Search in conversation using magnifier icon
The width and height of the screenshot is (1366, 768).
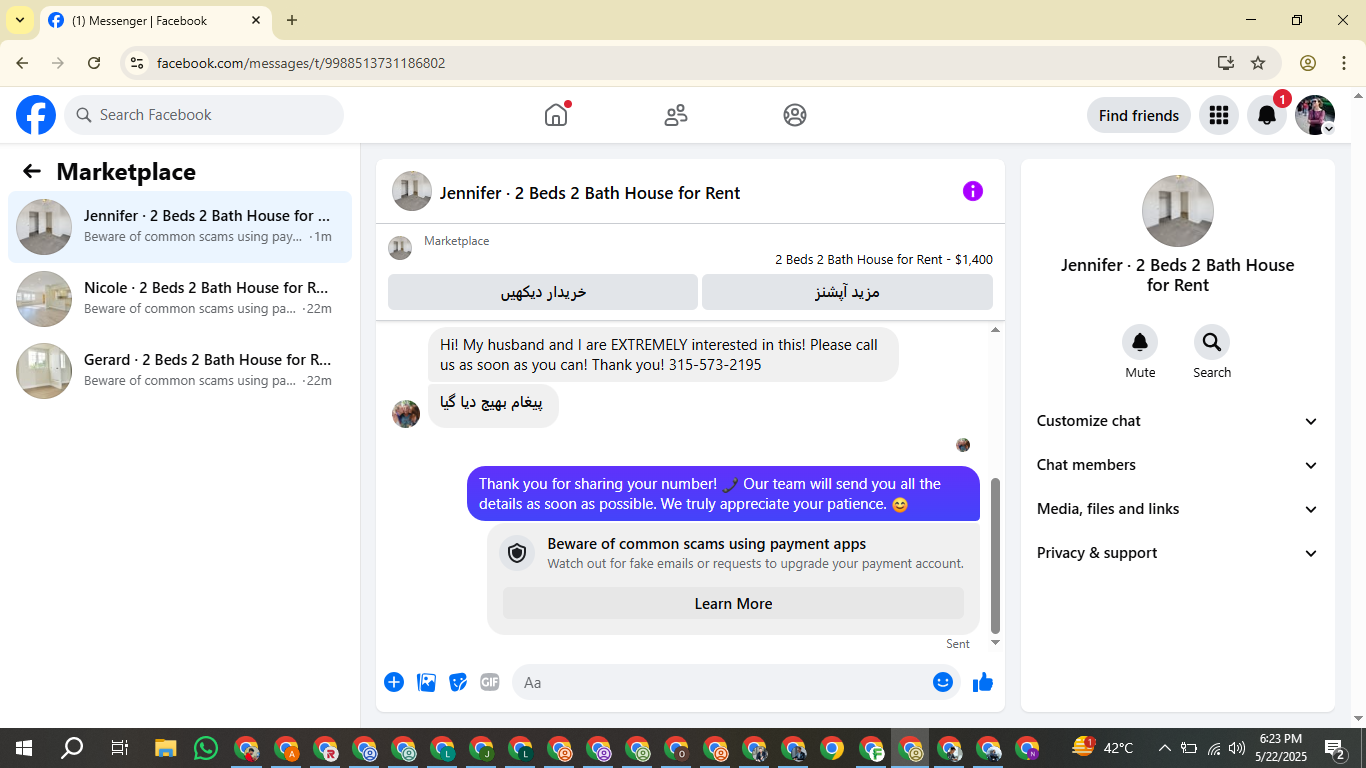[1212, 343]
